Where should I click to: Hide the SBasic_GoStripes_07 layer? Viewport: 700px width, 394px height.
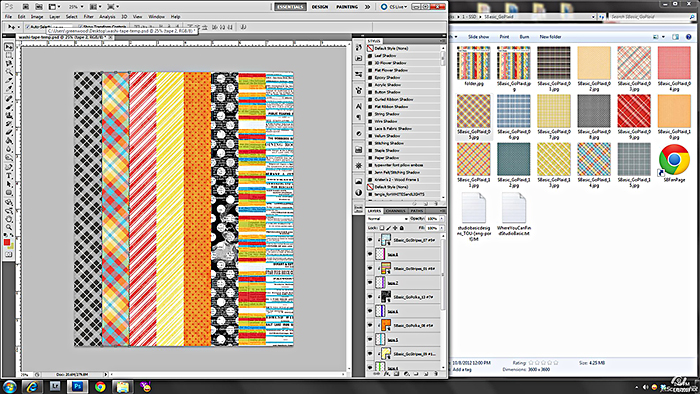coord(370,240)
